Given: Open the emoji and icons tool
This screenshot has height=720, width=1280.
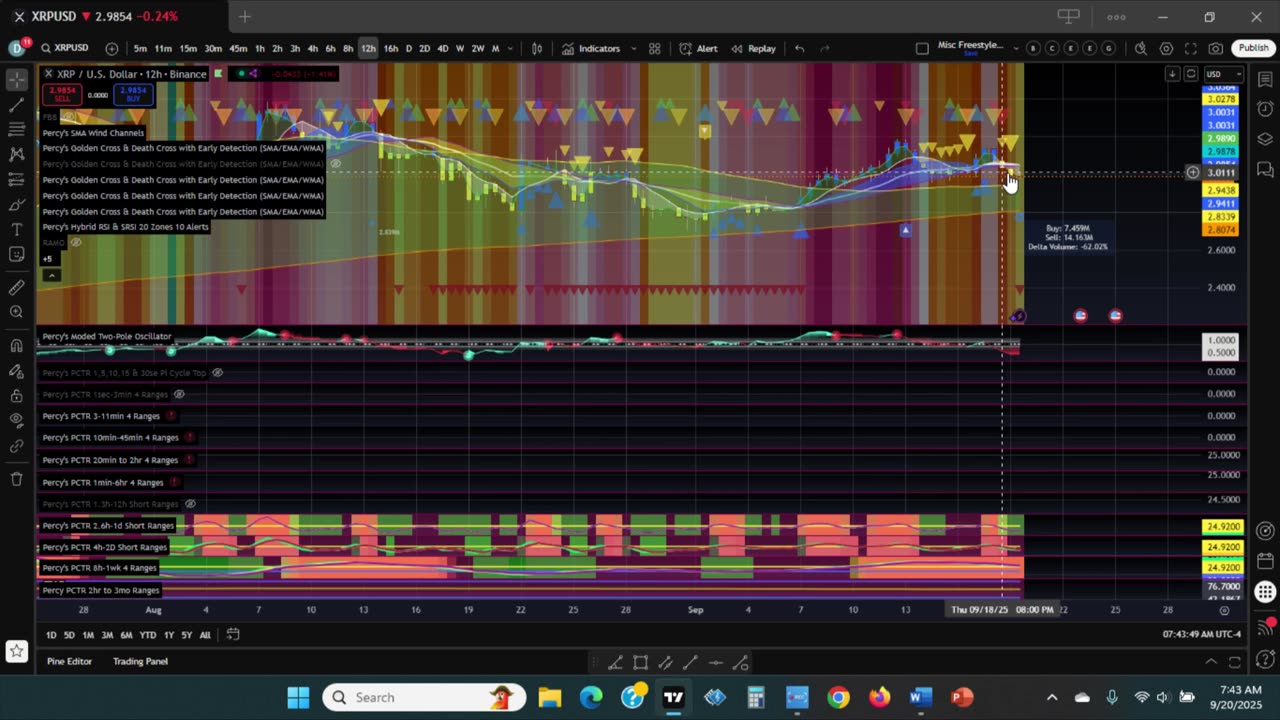Looking at the screenshot, I should [x=17, y=255].
